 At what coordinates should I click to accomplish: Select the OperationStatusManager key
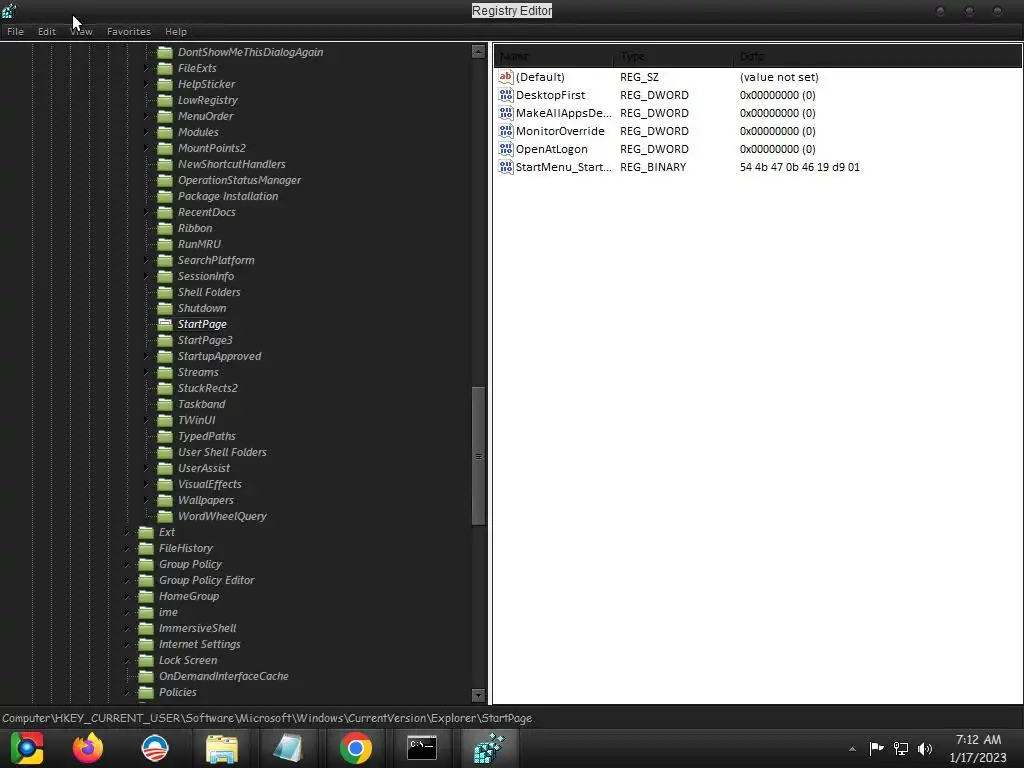(x=239, y=180)
